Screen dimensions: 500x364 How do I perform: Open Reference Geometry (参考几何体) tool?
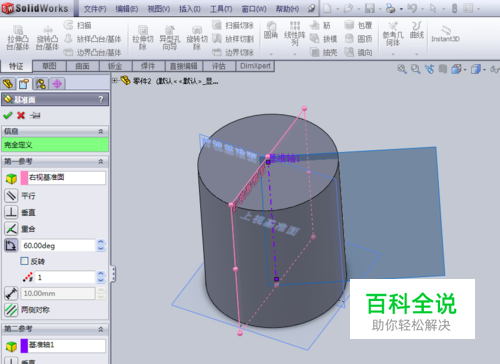(x=393, y=34)
